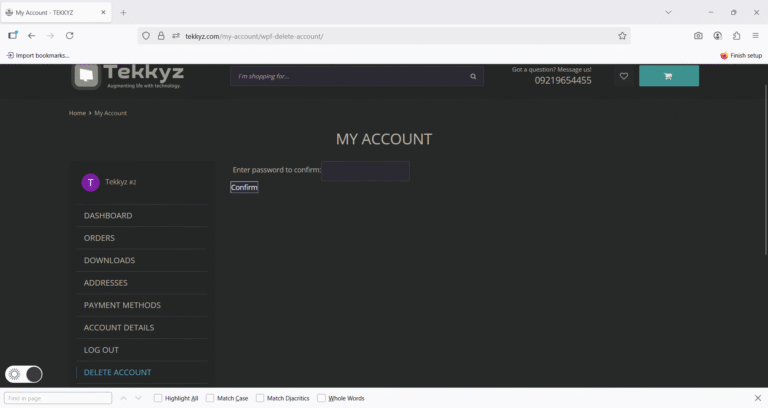
Task: Enable Highlight All checkbox
Action: pyautogui.click(x=158, y=398)
